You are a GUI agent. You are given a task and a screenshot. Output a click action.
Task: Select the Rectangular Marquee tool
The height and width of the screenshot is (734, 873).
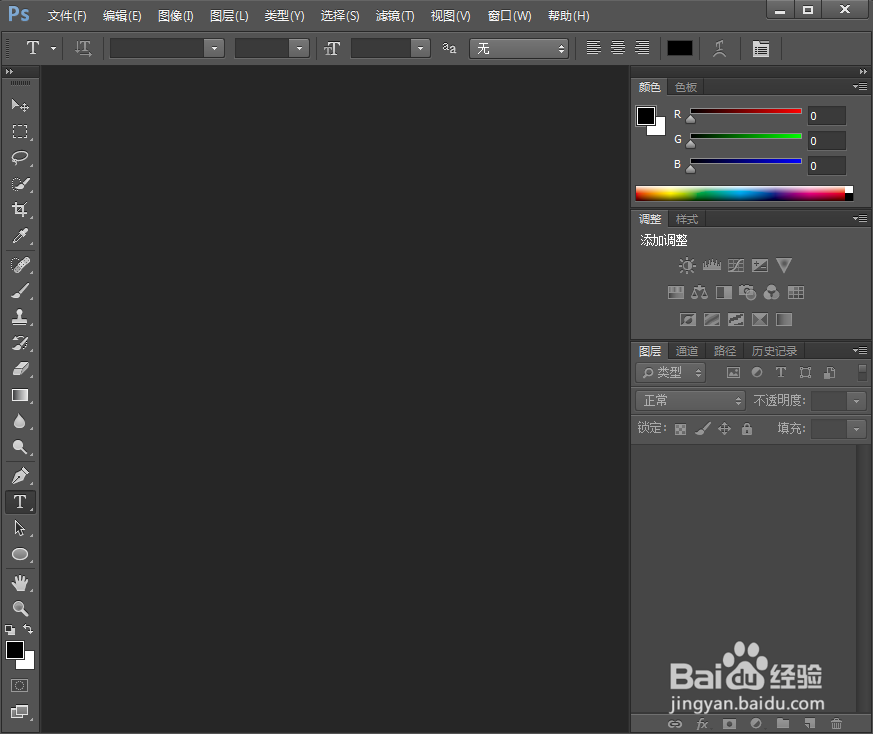click(x=20, y=131)
